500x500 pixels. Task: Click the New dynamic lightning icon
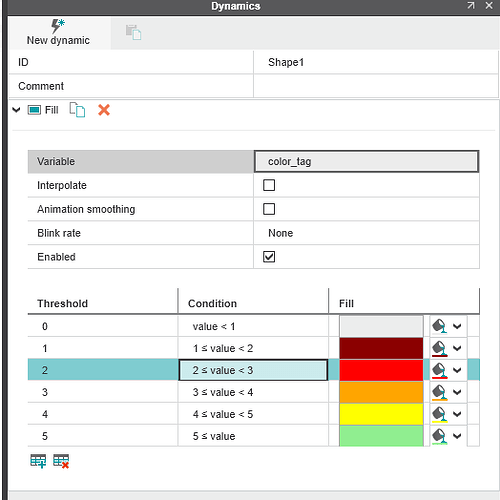58,26
